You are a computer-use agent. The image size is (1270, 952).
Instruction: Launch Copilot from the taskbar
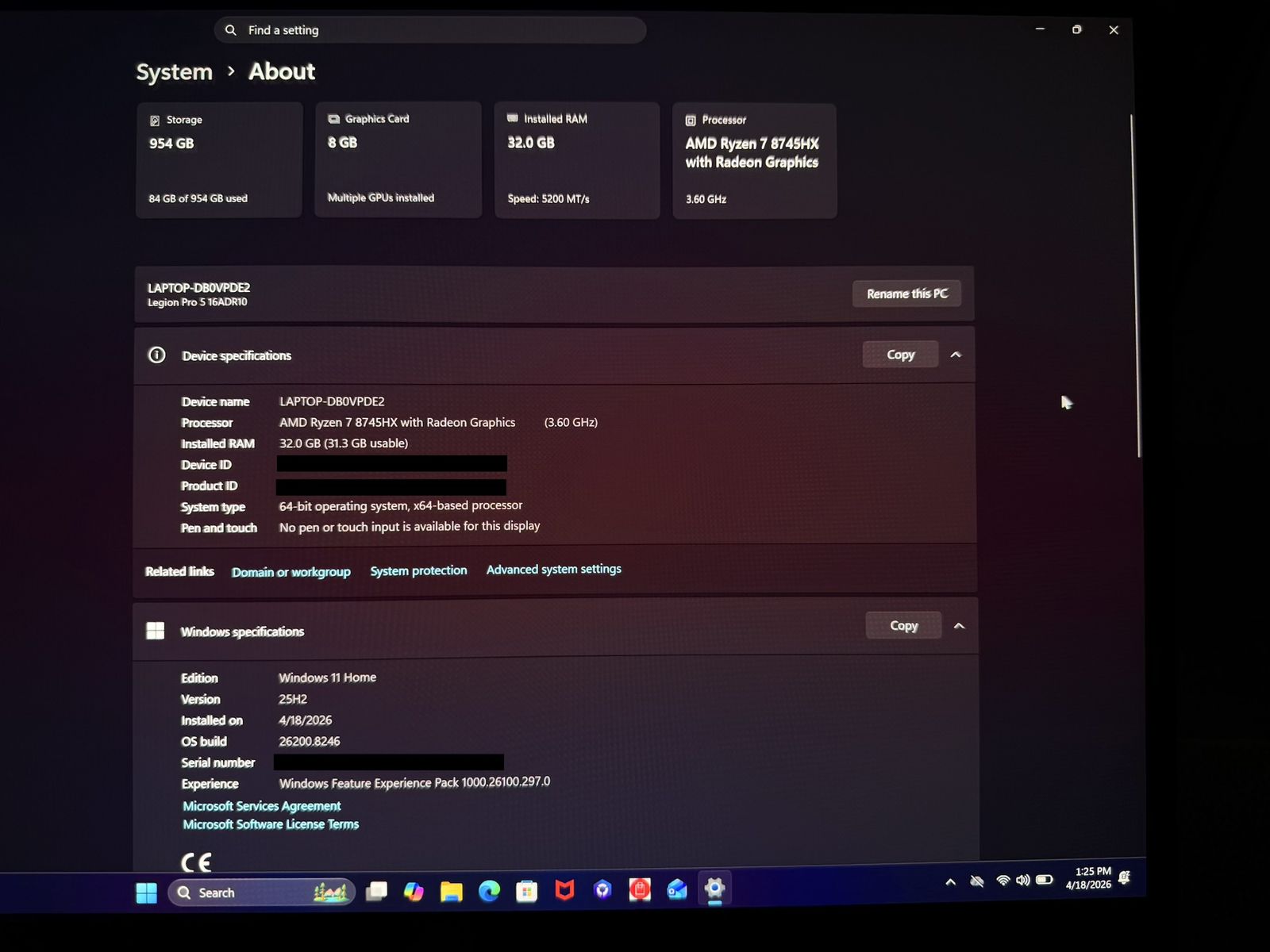(414, 892)
